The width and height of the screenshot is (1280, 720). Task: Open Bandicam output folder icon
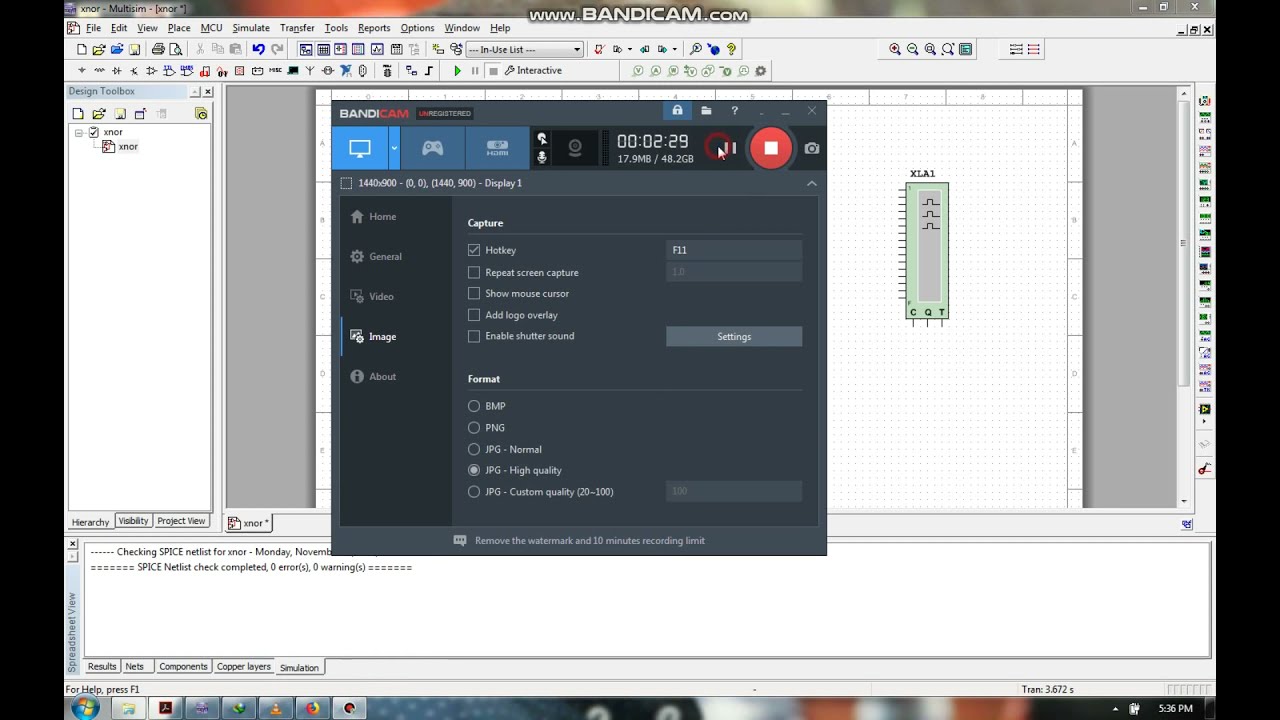[x=706, y=111]
